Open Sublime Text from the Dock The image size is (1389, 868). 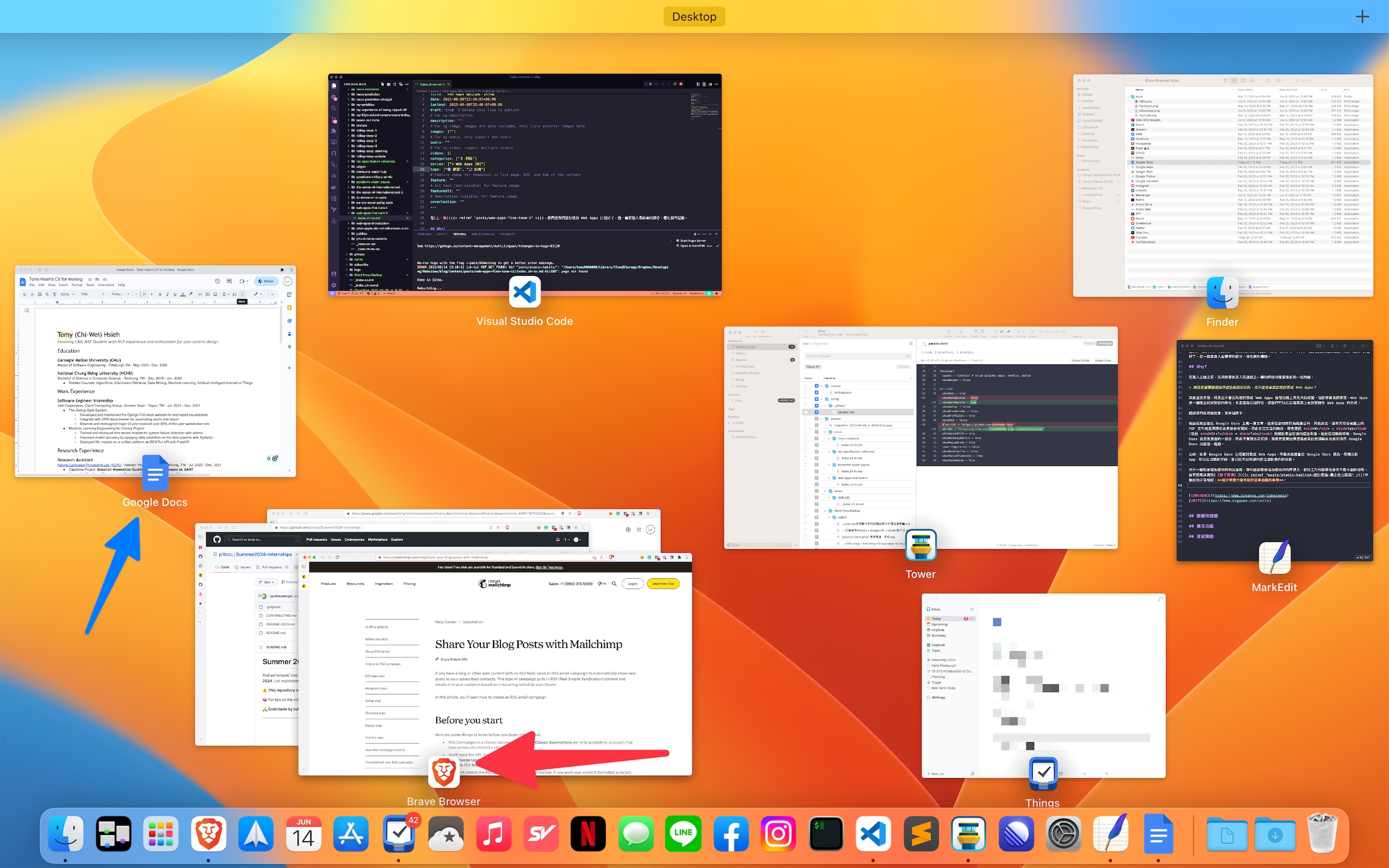click(x=921, y=834)
